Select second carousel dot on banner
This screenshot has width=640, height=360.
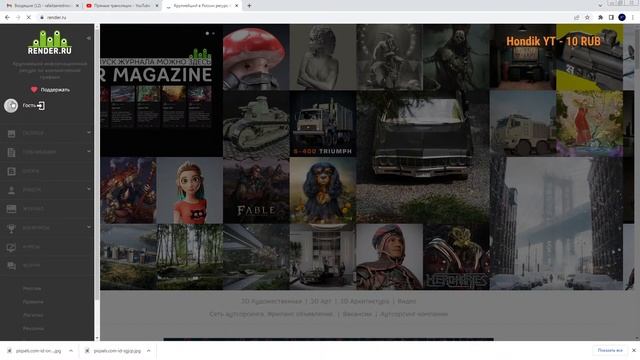[x=213, y=33]
